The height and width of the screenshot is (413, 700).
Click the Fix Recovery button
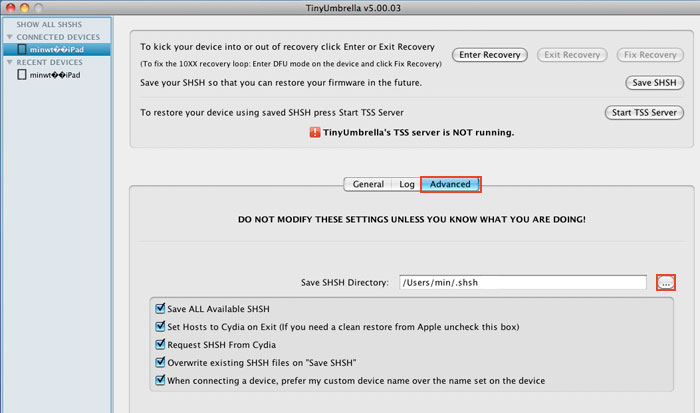(x=650, y=54)
